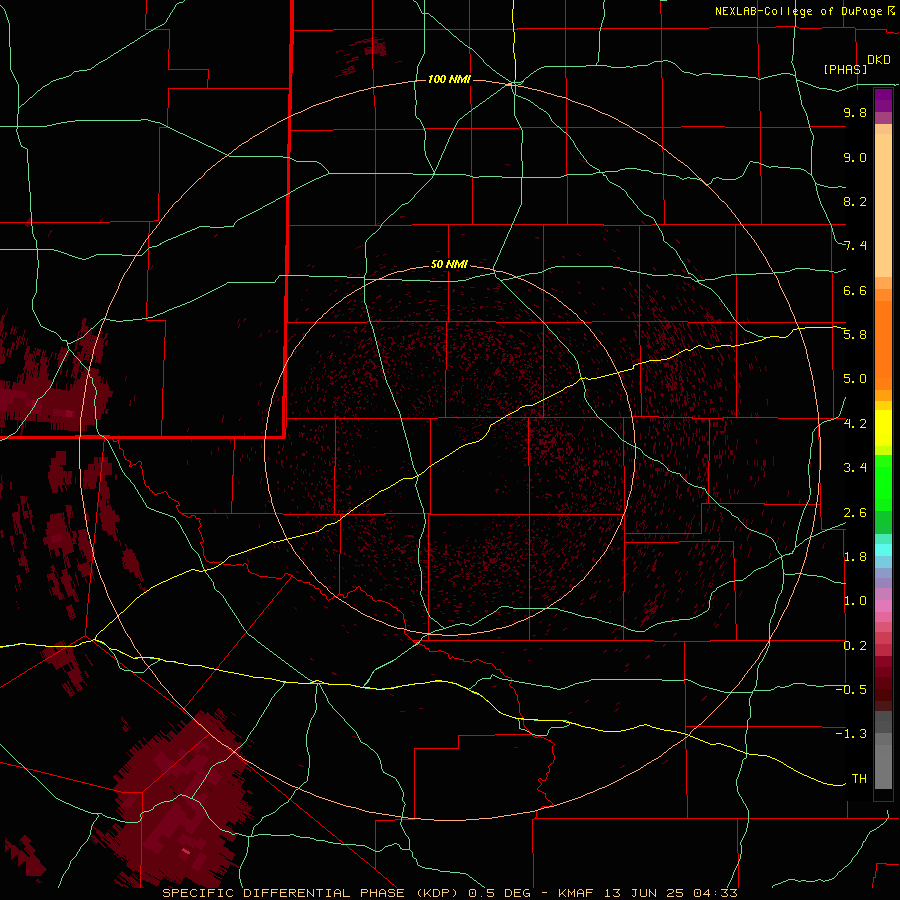Click the "100 NMI" range ring label
The height and width of the screenshot is (900, 900).
click(449, 79)
